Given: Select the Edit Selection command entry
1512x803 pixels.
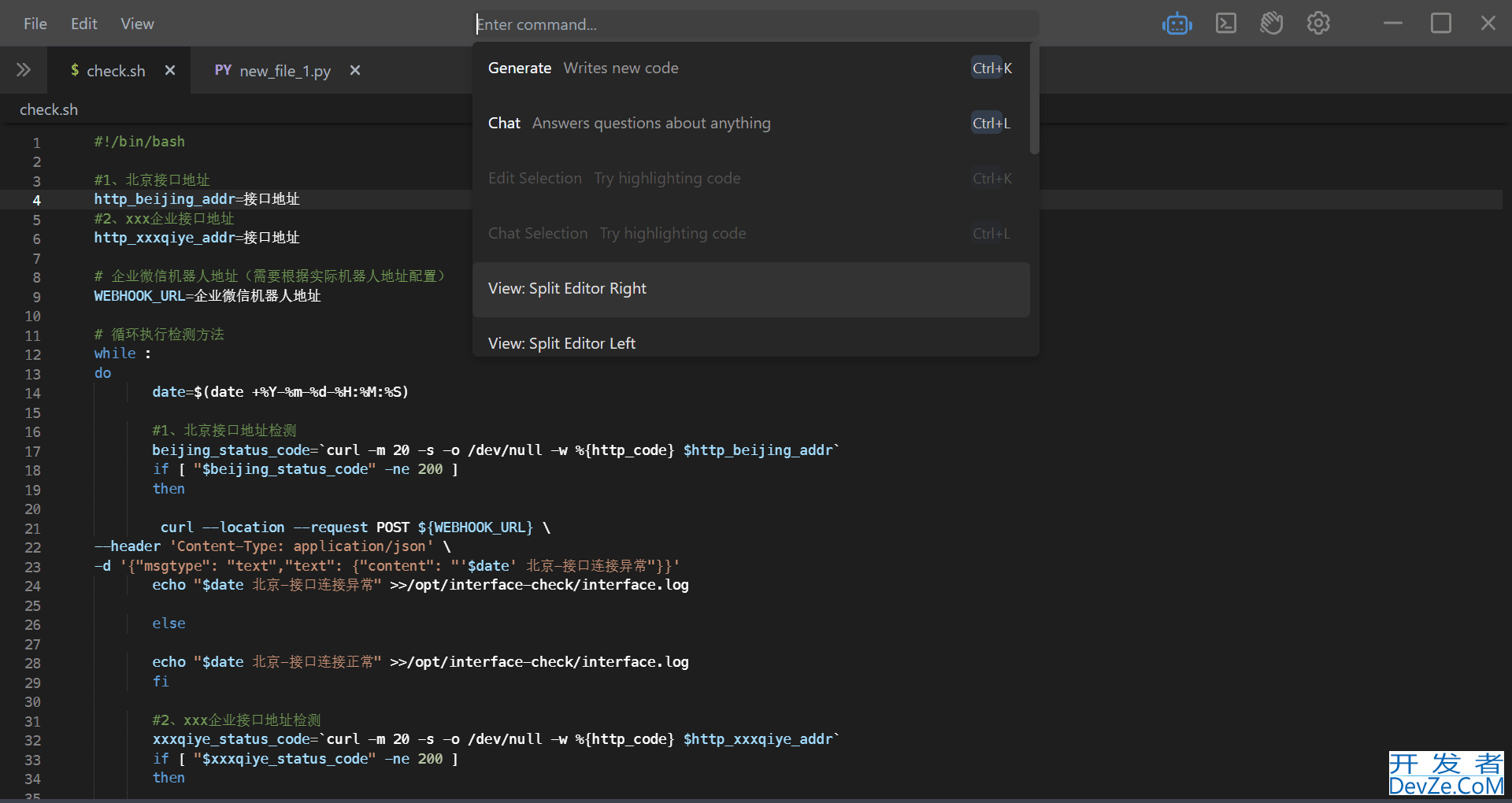Looking at the screenshot, I should pyautogui.click(x=751, y=179).
